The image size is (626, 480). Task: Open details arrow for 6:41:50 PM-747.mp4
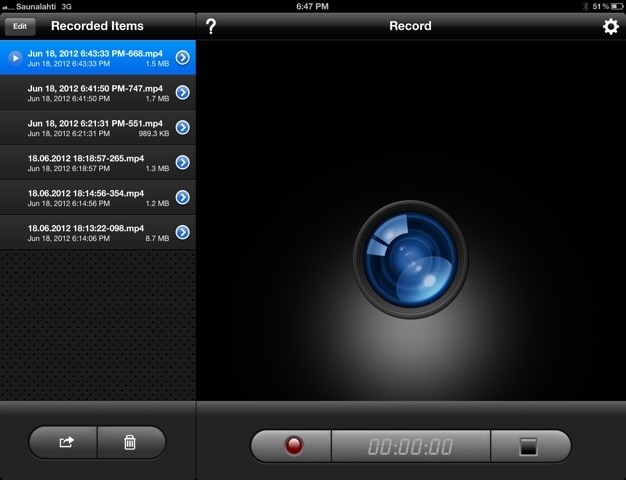coord(182,93)
